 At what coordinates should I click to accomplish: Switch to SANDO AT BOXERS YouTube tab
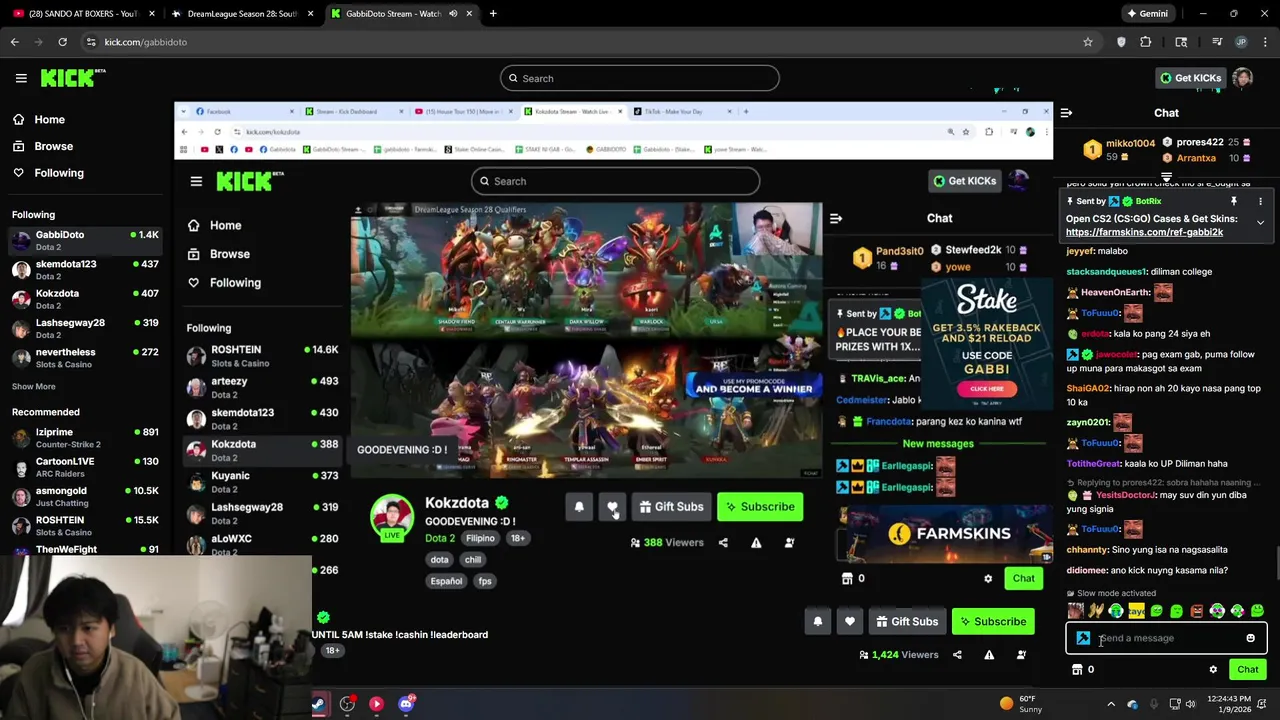click(82, 14)
